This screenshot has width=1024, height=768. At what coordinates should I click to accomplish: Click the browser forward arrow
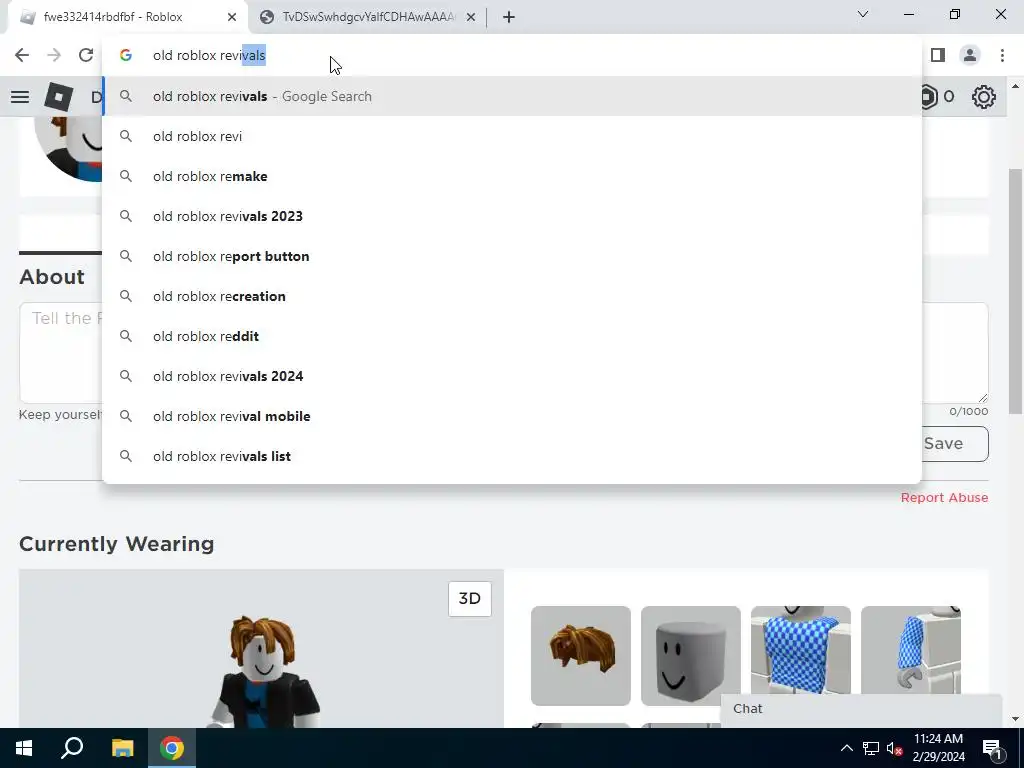point(54,56)
